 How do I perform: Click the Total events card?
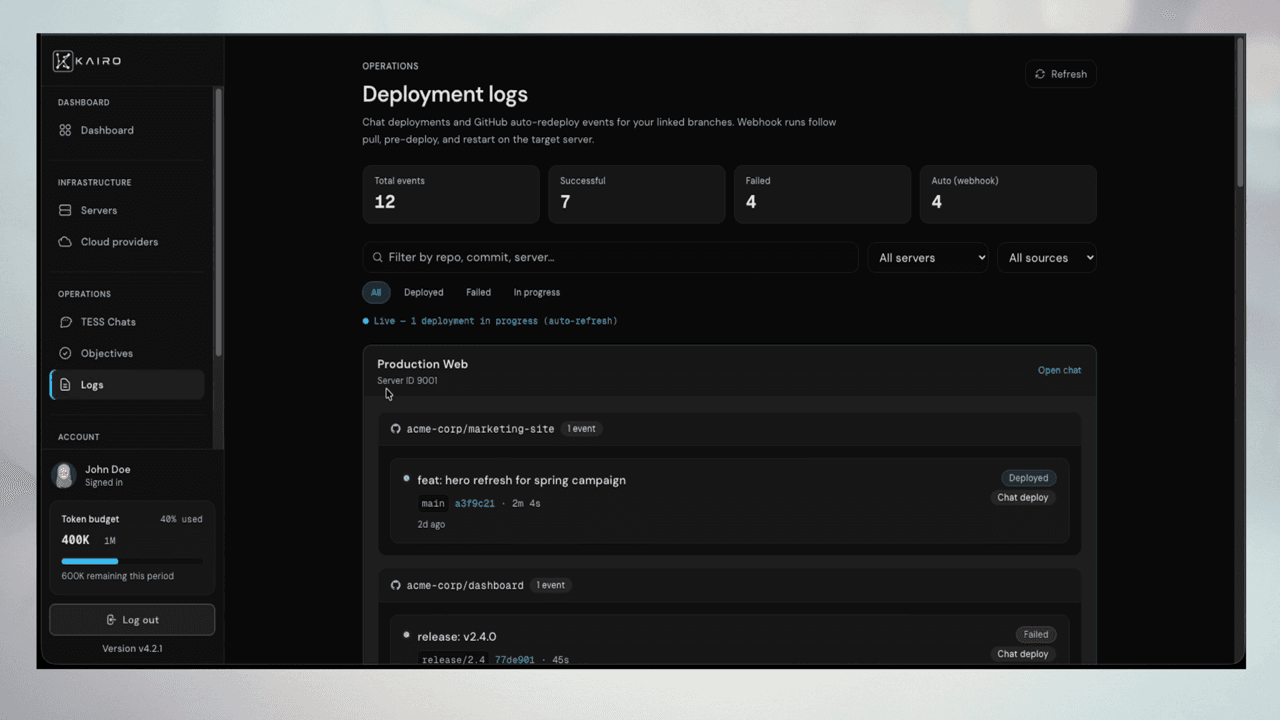[x=451, y=194]
